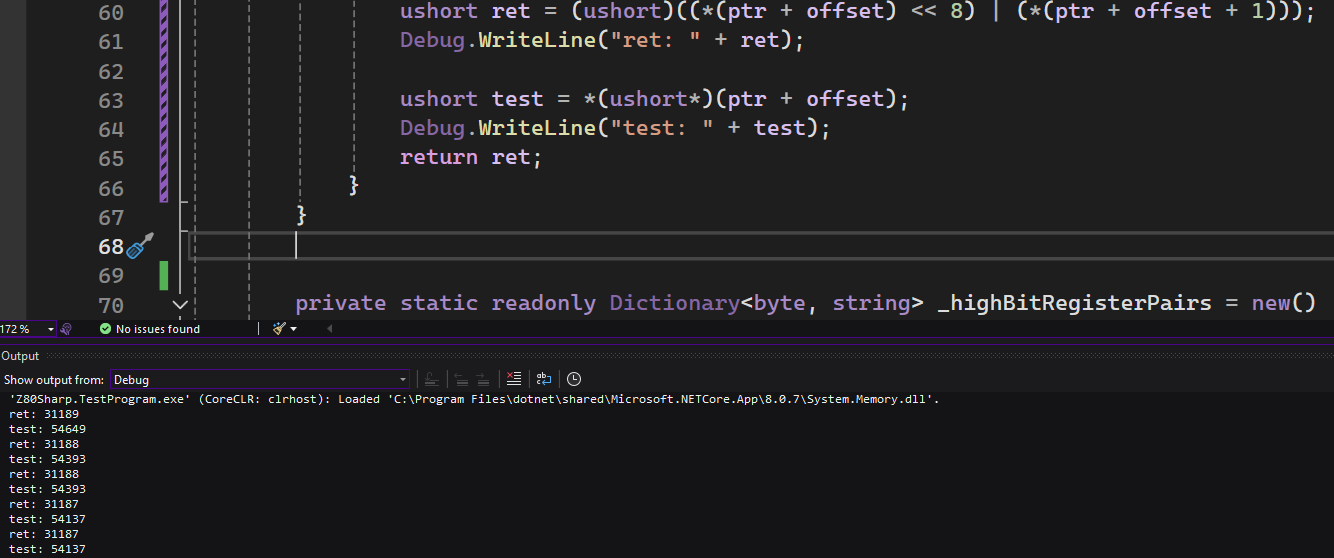Click the _highBitRegisterPairs field name
Screen dimensions: 1334x558
(1075, 303)
